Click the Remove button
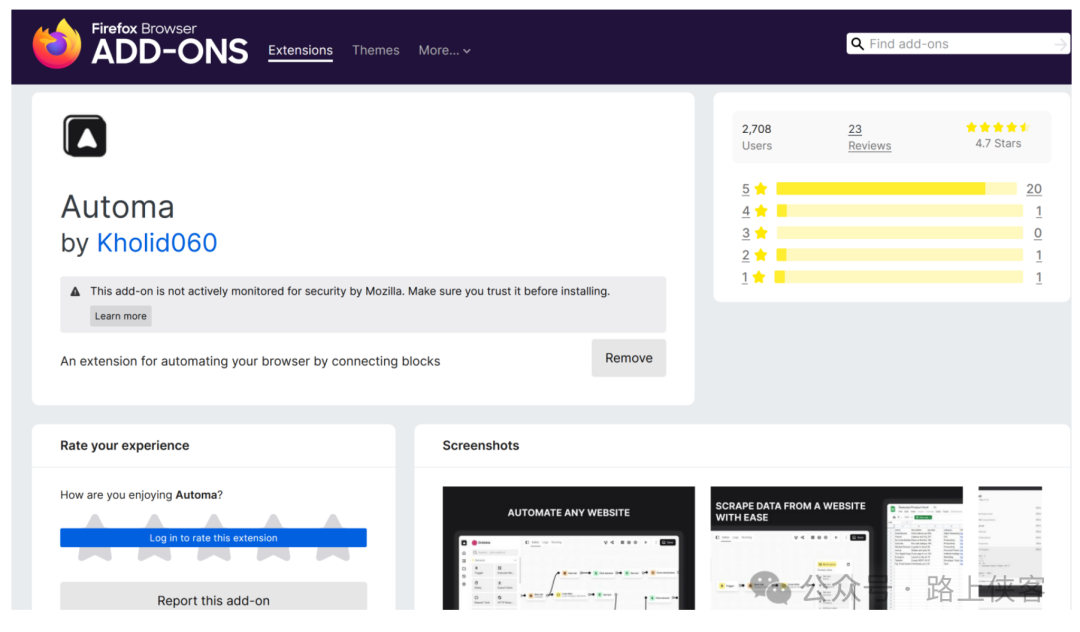The width and height of the screenshot is (1080, 632). pyautogui.click(x=628, y=358)
